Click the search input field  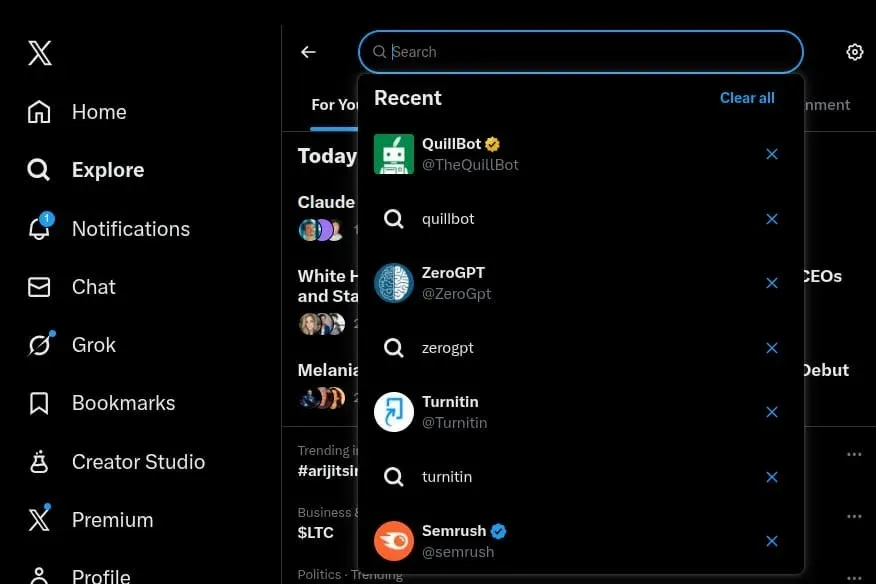click(x=580, y=52)
